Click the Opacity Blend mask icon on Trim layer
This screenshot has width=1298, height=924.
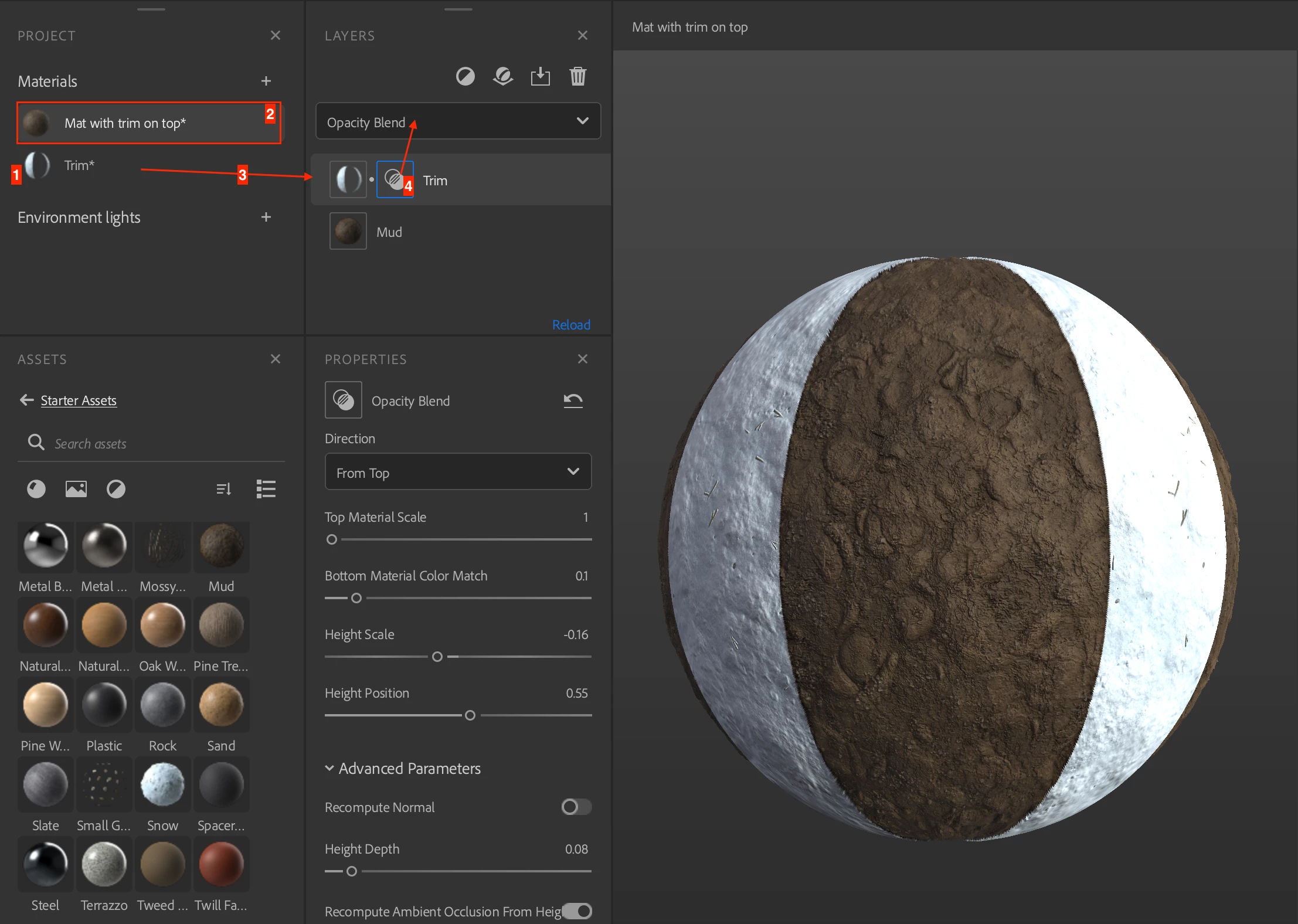(395, 179)
